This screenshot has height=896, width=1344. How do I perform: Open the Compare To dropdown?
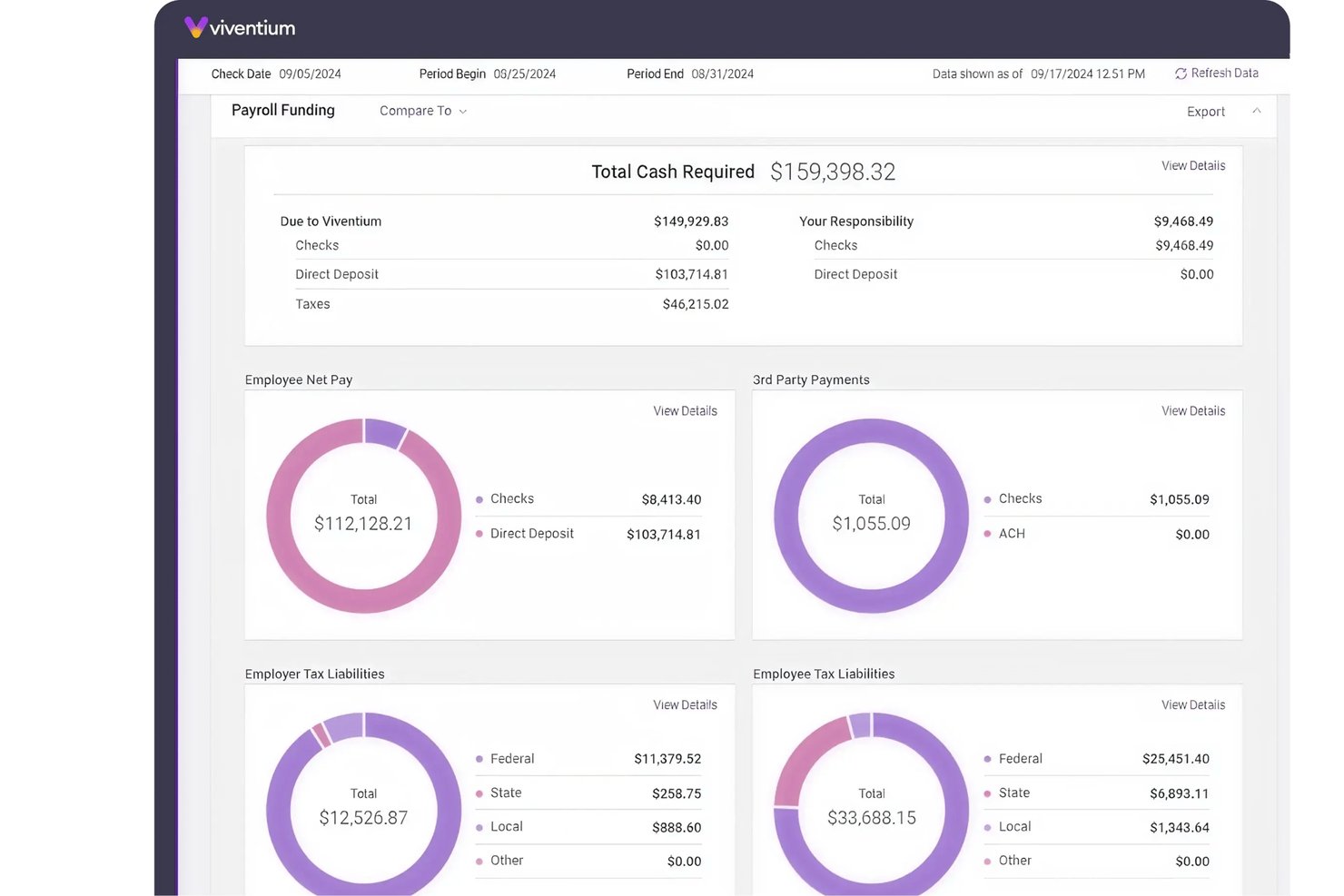point(423,111)
